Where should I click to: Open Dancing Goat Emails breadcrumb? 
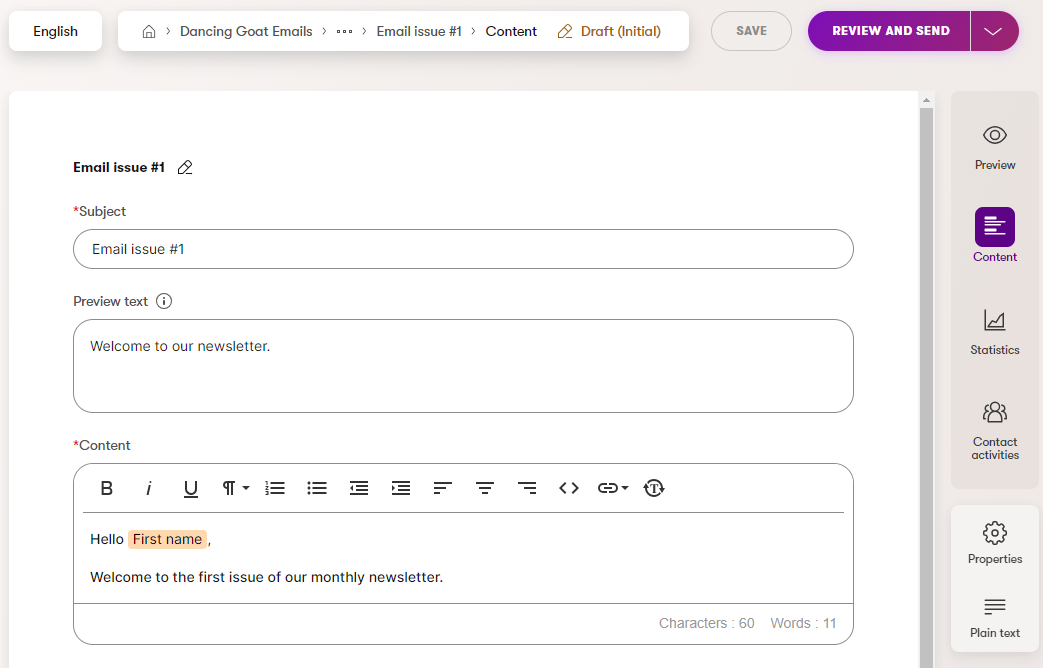click(x=246, y=31)
